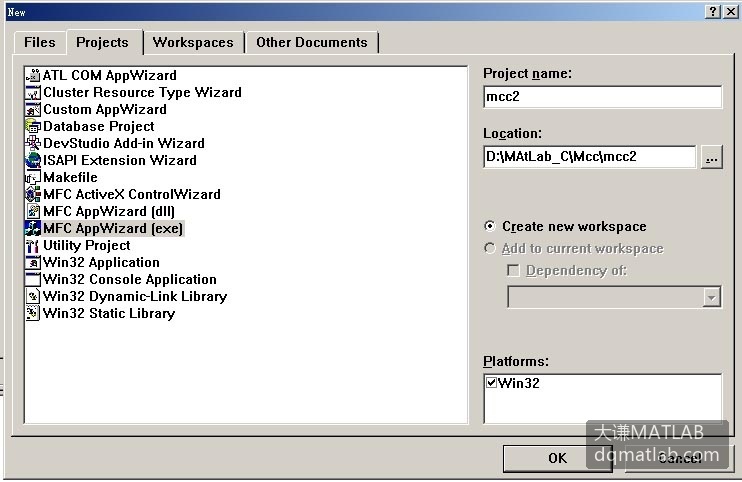
Task: Click the Win32 Console Application icon
Action: (33, 280)
